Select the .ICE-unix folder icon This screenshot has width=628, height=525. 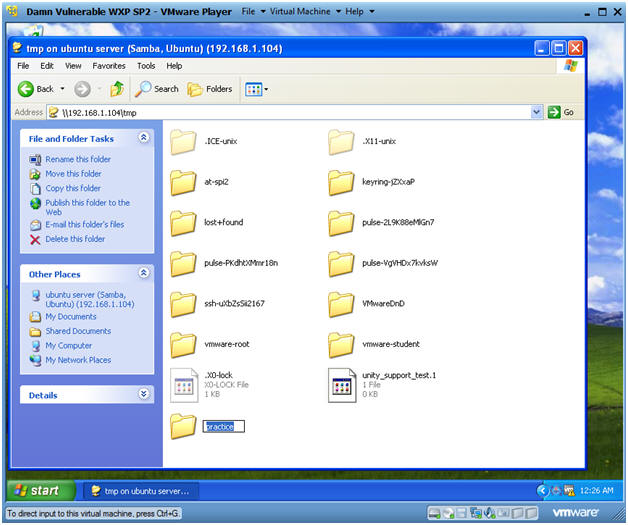183,142
